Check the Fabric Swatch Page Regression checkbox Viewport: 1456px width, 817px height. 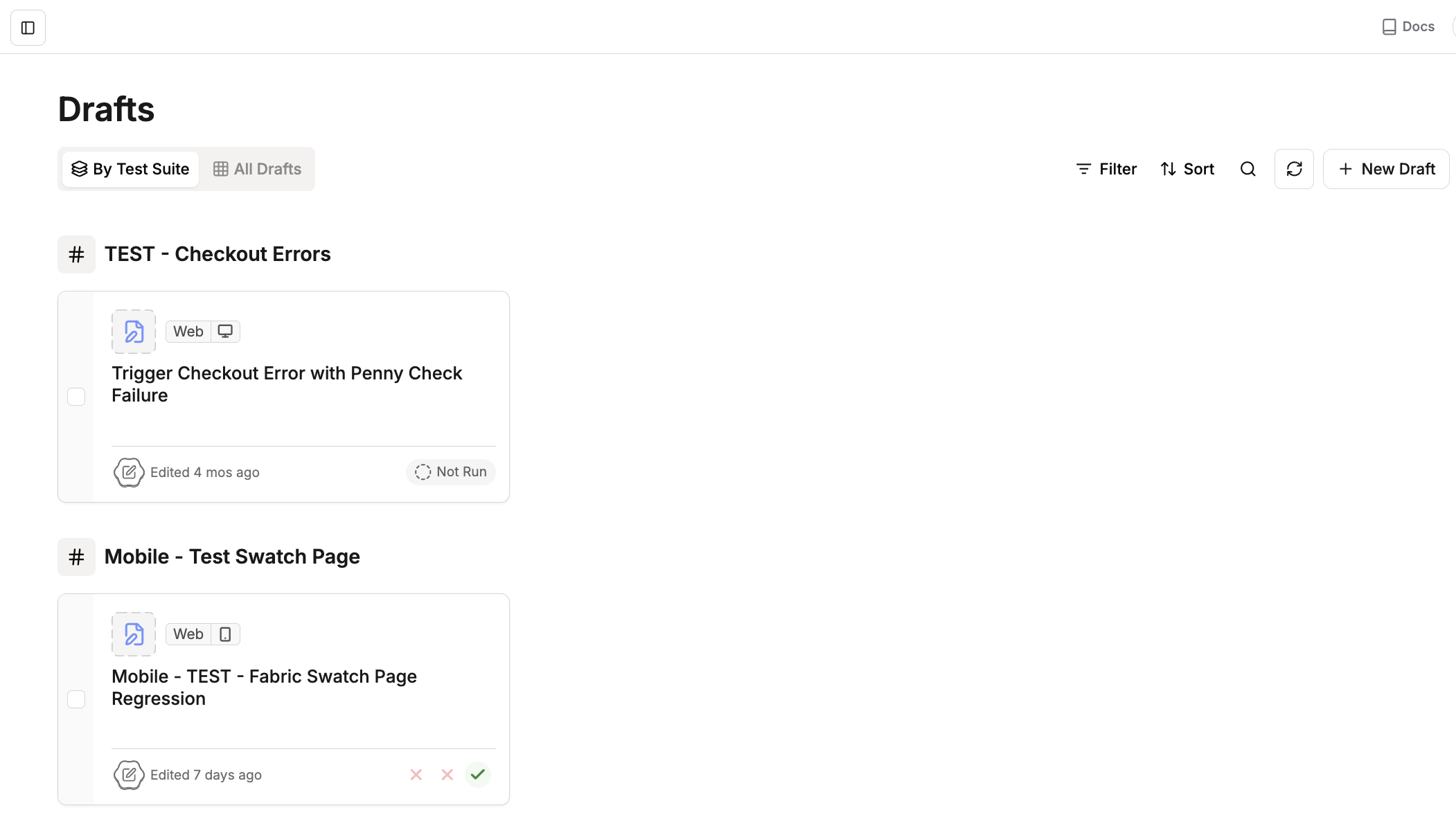click(76, 699)
